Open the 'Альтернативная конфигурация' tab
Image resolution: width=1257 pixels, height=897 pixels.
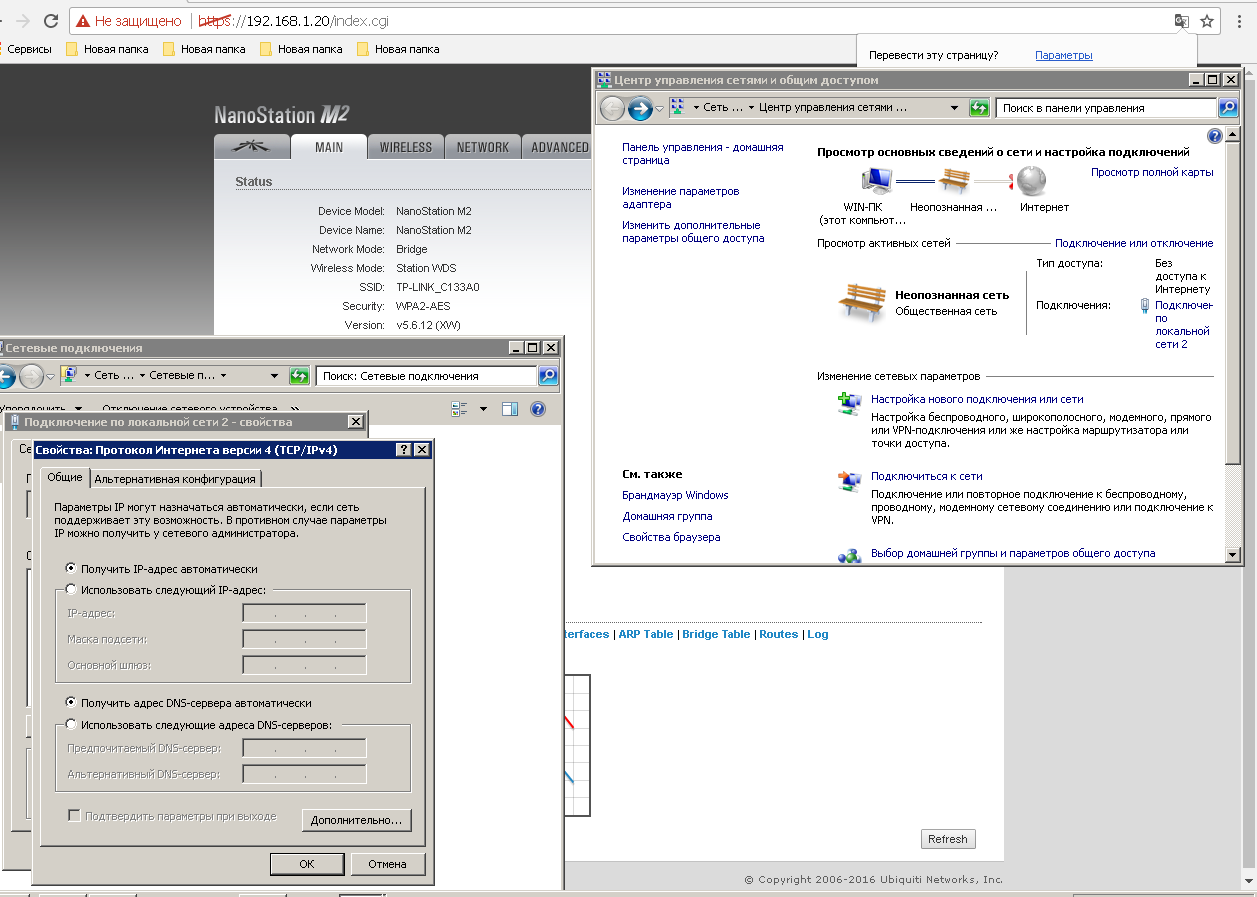pyautogui.click(x=176, y=479)
